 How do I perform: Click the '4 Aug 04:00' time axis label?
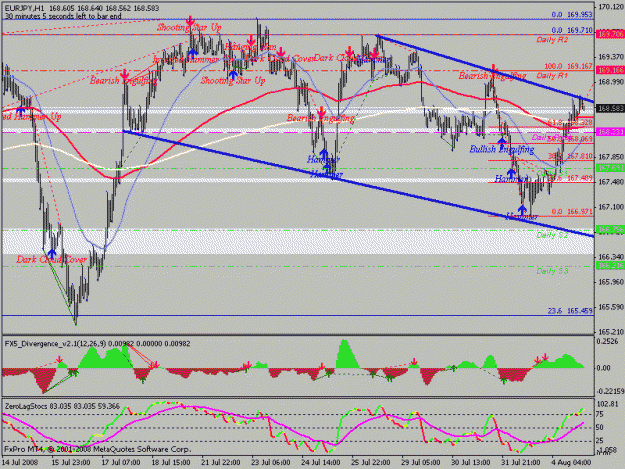coord(571,462)
